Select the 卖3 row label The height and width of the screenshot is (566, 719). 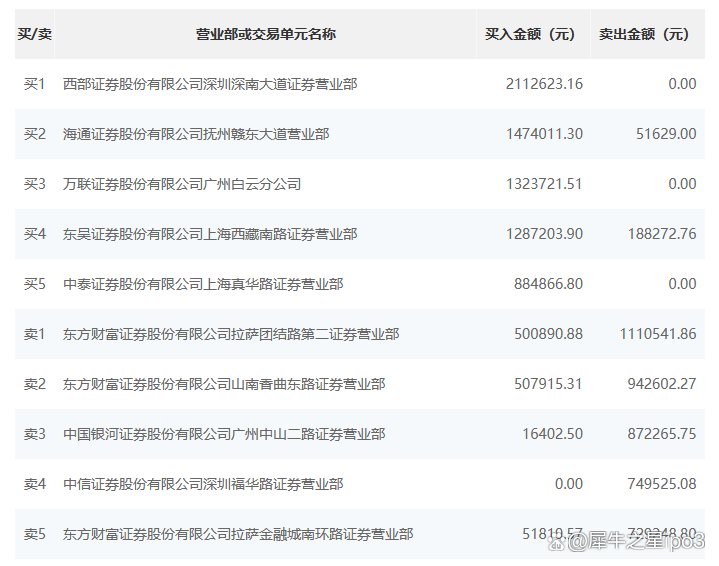tap(35, 434)
